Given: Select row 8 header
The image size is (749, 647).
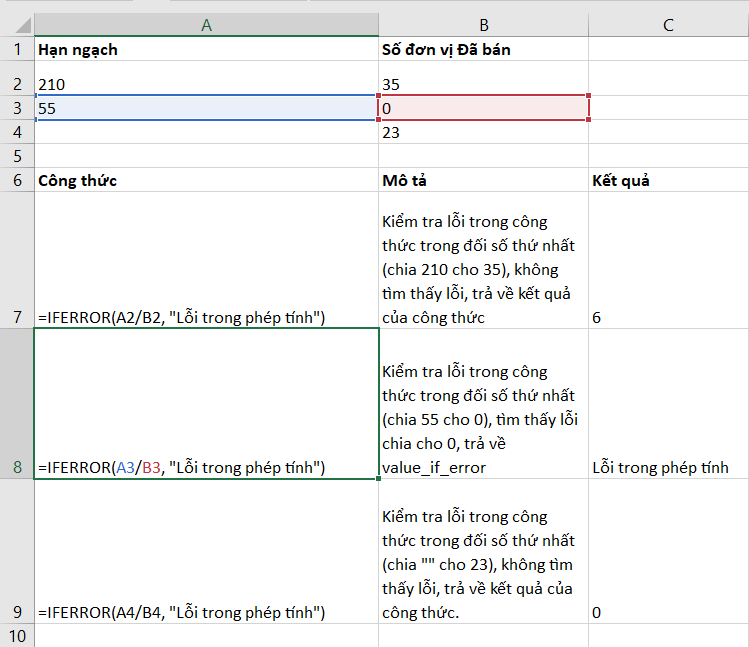Looking at the screenshot, I should coord(17,404).
